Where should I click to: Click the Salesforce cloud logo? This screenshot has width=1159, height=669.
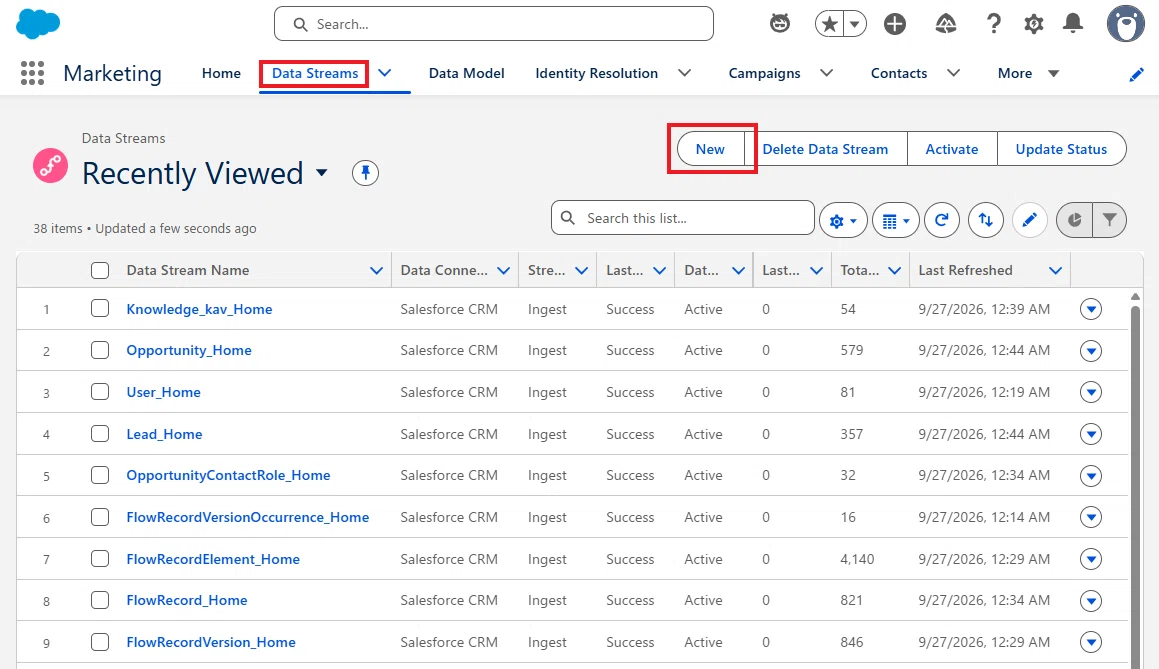click(38, 24)
